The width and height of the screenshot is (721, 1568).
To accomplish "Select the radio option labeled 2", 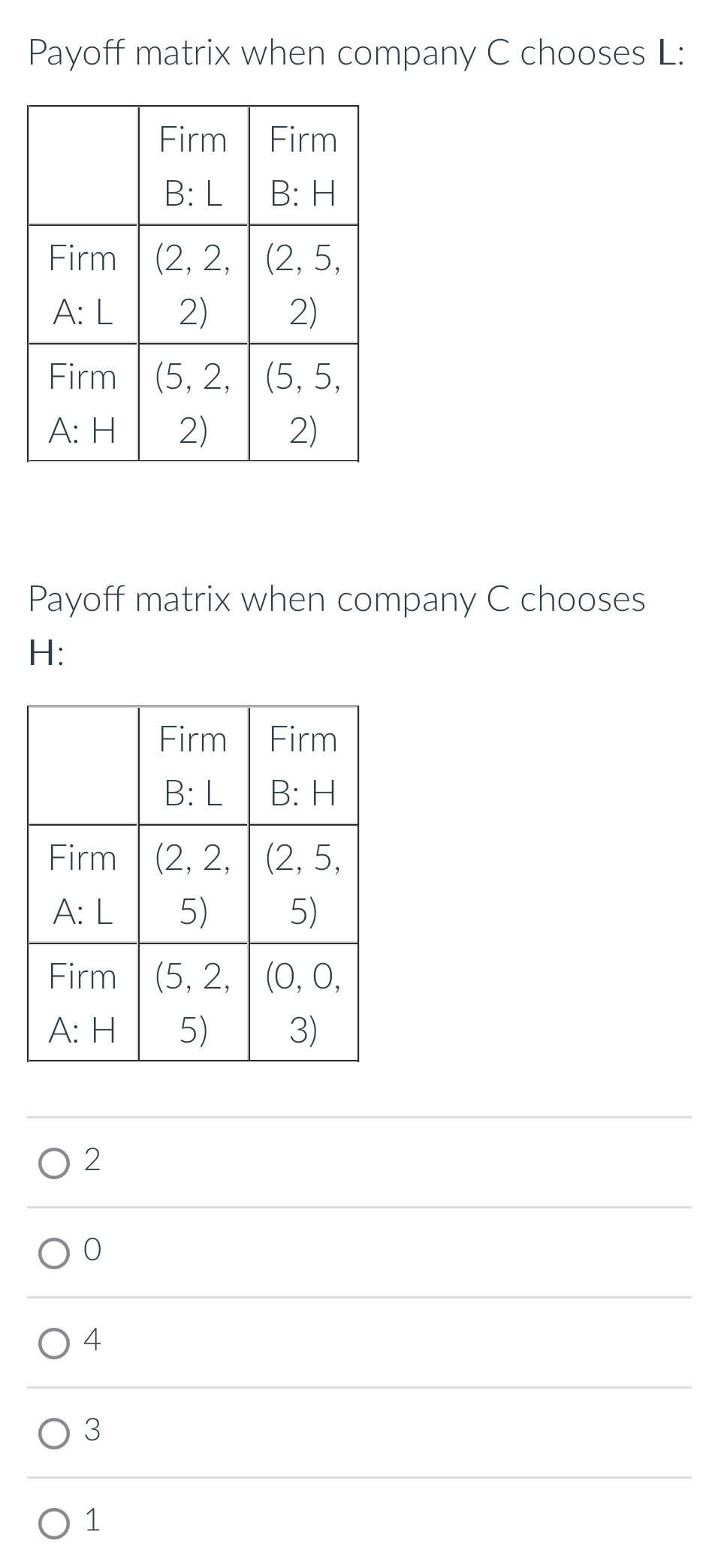I will coord(53,1163).
